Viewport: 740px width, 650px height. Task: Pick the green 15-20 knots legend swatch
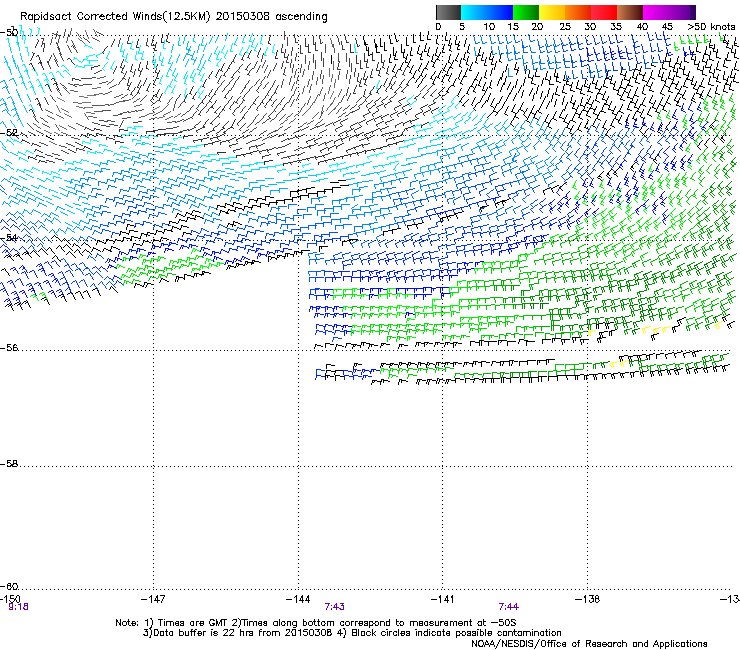pos(526,12)
